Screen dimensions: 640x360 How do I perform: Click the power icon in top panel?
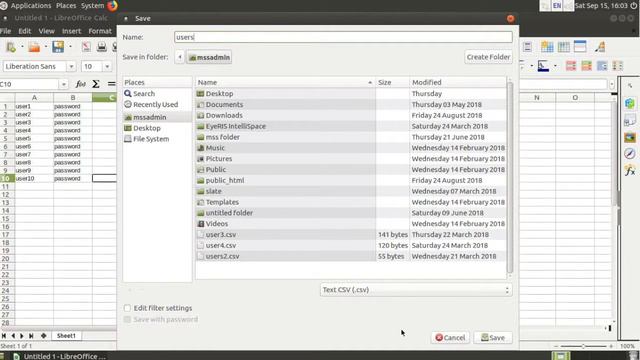click(x=634, y=6)
